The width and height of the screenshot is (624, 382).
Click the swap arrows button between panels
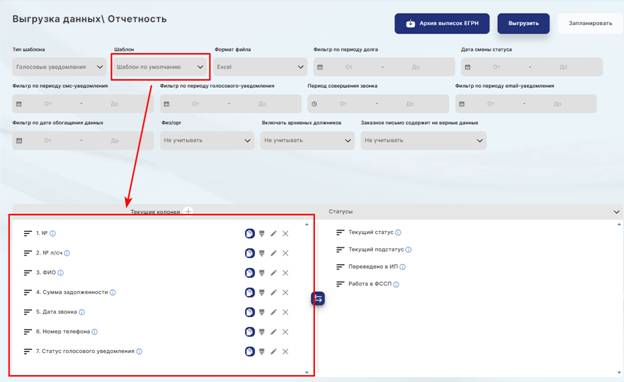pos(318,298)
